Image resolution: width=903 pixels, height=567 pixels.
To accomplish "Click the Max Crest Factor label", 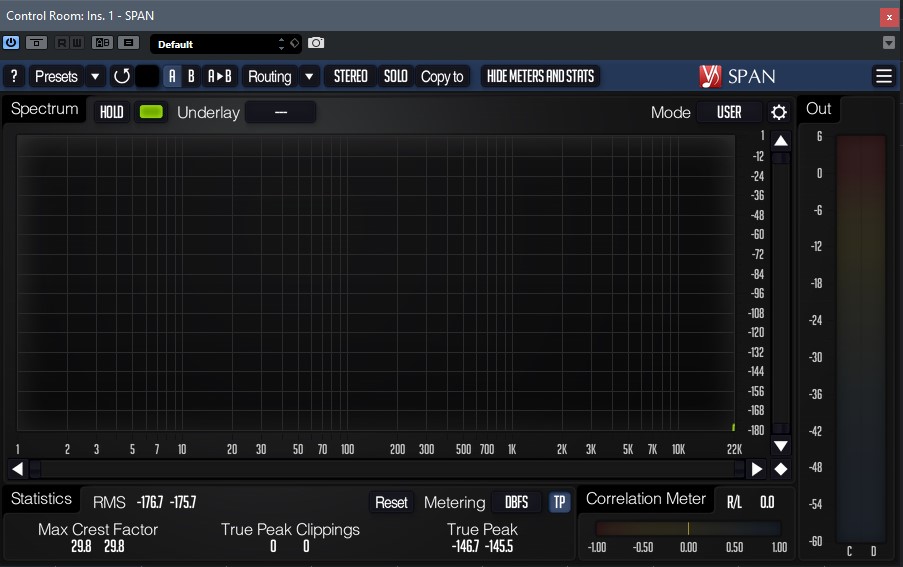I will pos(98,530).
